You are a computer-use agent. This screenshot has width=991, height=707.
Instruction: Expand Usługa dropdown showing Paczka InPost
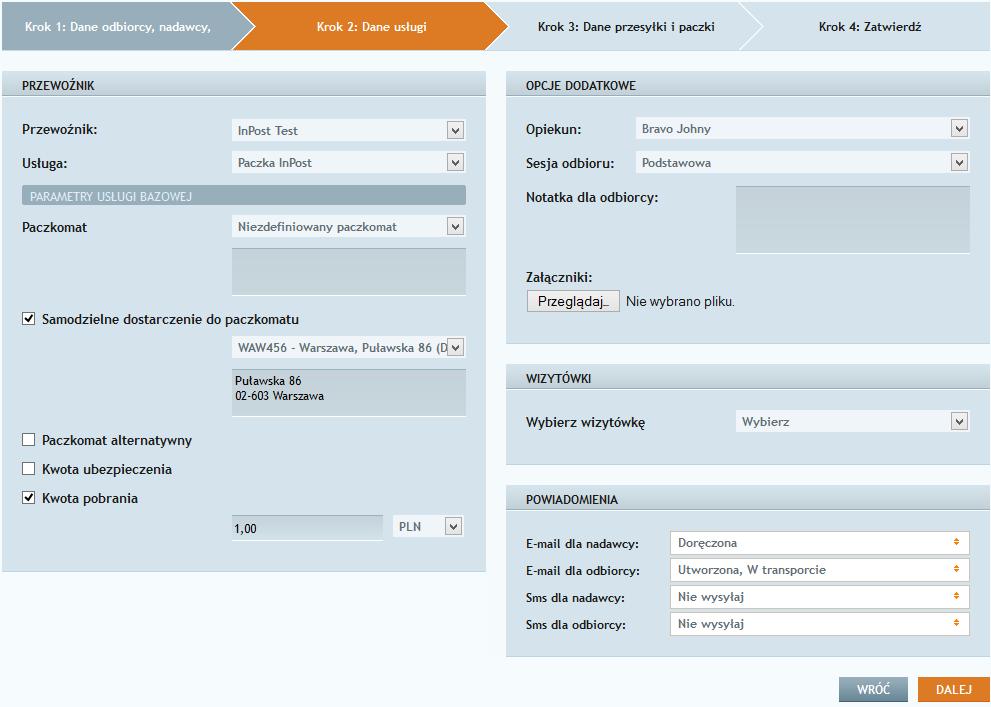[x=348, y=162]
